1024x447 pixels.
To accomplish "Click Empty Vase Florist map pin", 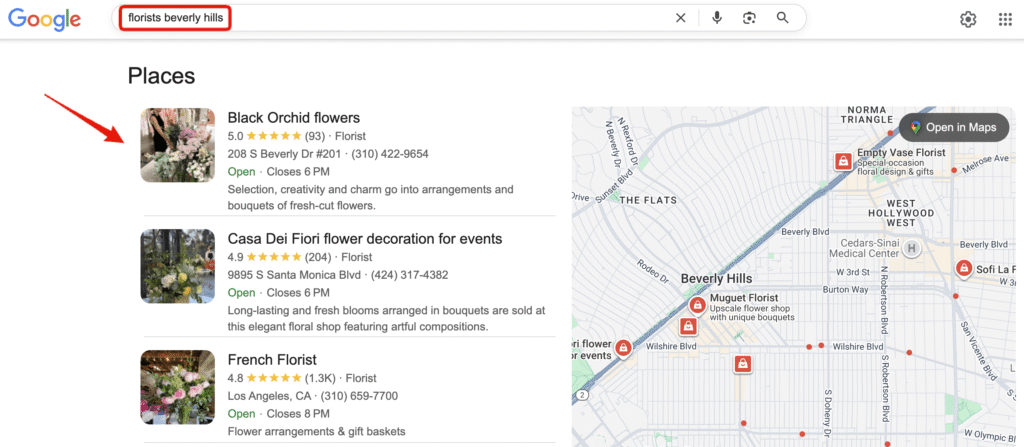I will pos(844,161).
